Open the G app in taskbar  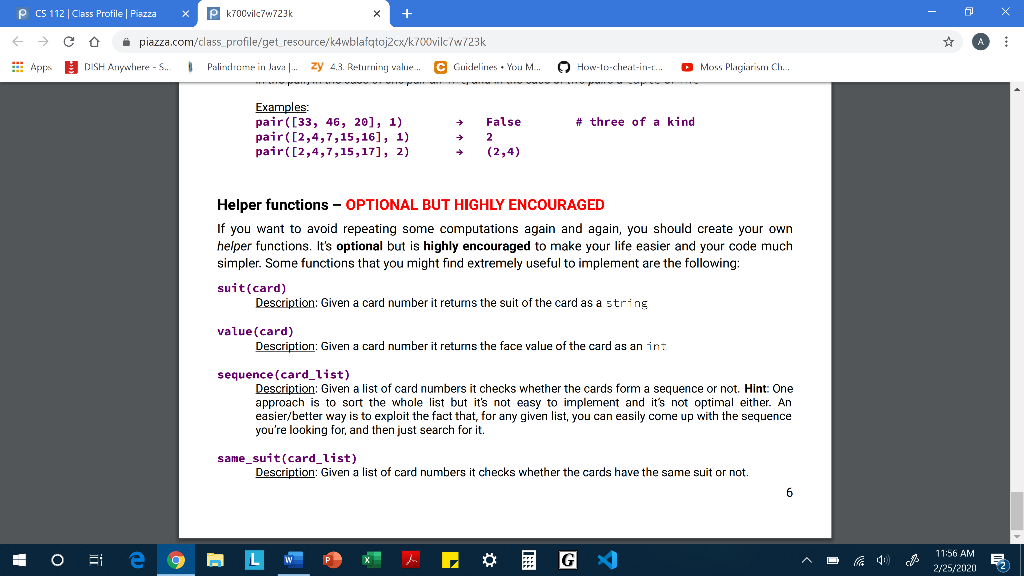[568, 560]
